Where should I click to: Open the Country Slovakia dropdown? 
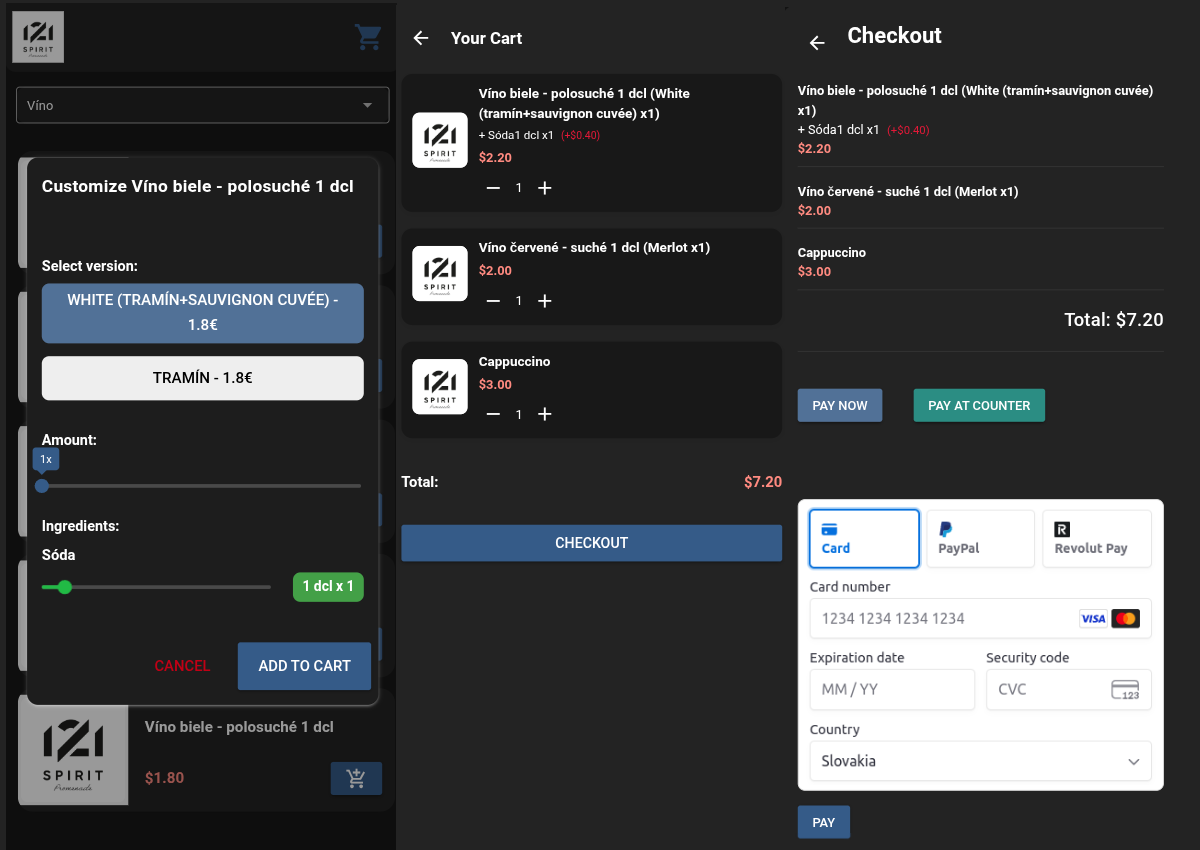[980, 761]
